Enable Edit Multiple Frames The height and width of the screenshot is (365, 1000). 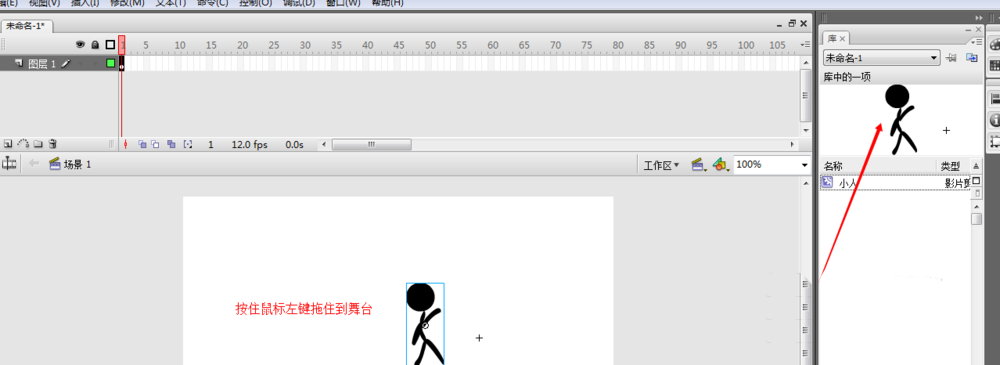coord(171,145)
